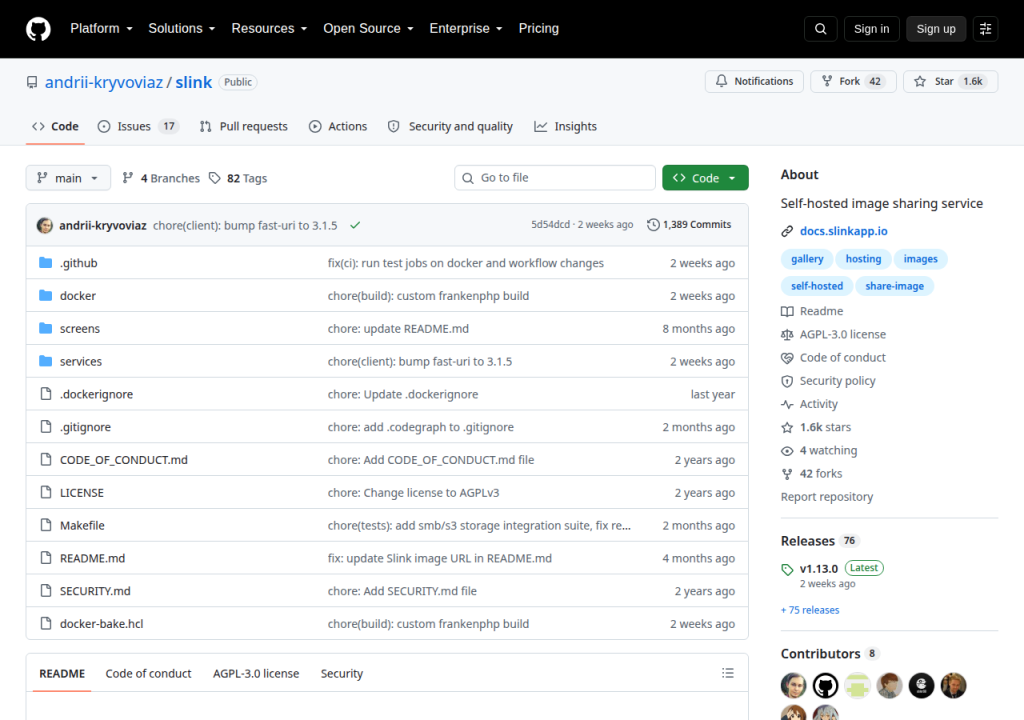1024x720 pixels.
Task: Click the book icon beside Readme
Action: pos(787,312)
